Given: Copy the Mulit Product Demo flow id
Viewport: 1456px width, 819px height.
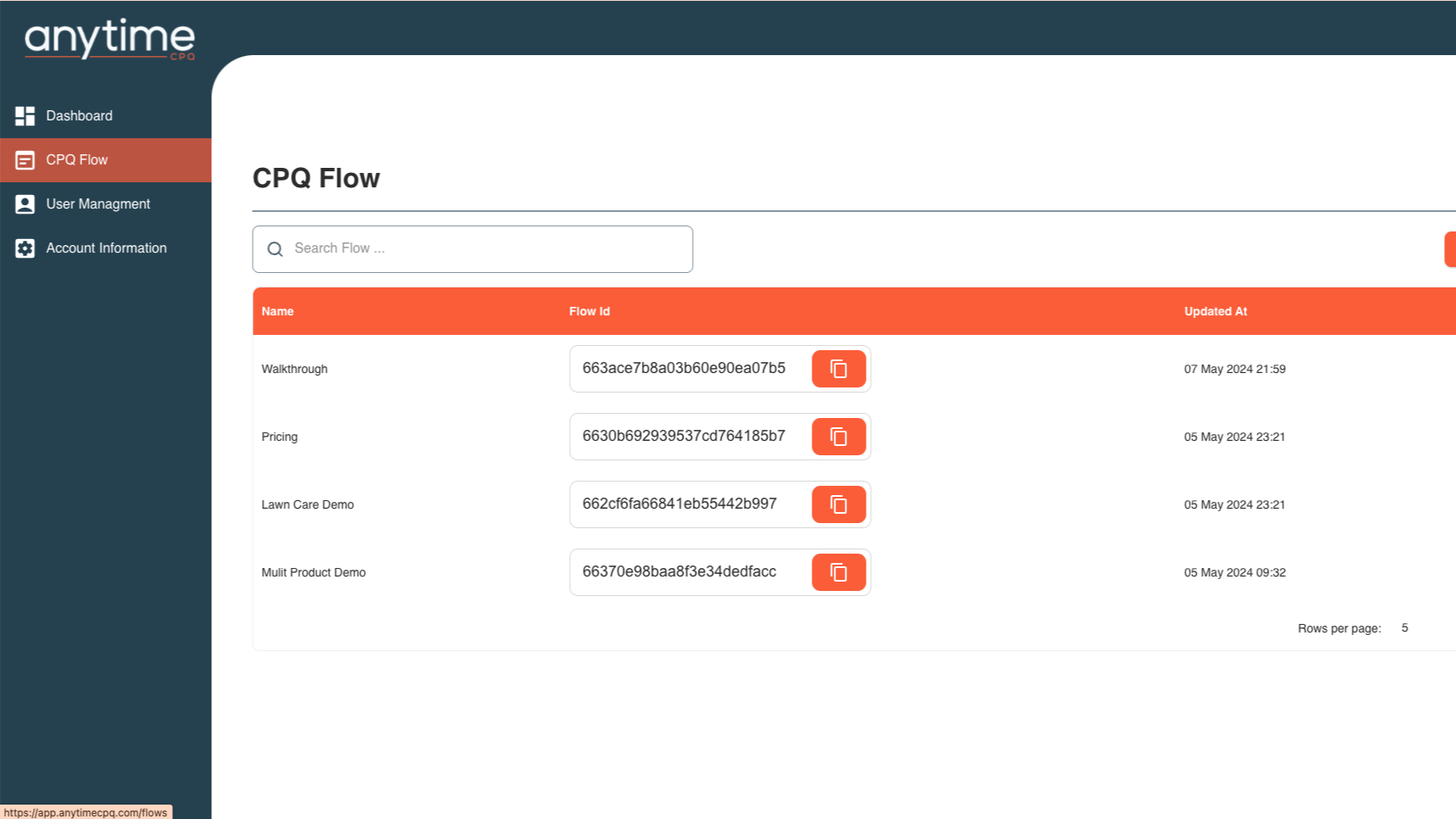Looking at the screenshot, I should coord(839,572).
